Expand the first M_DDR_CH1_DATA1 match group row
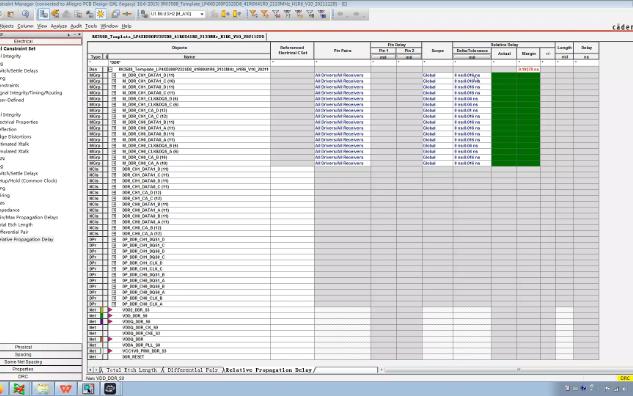The image size is (633, 396). (114, 75)
